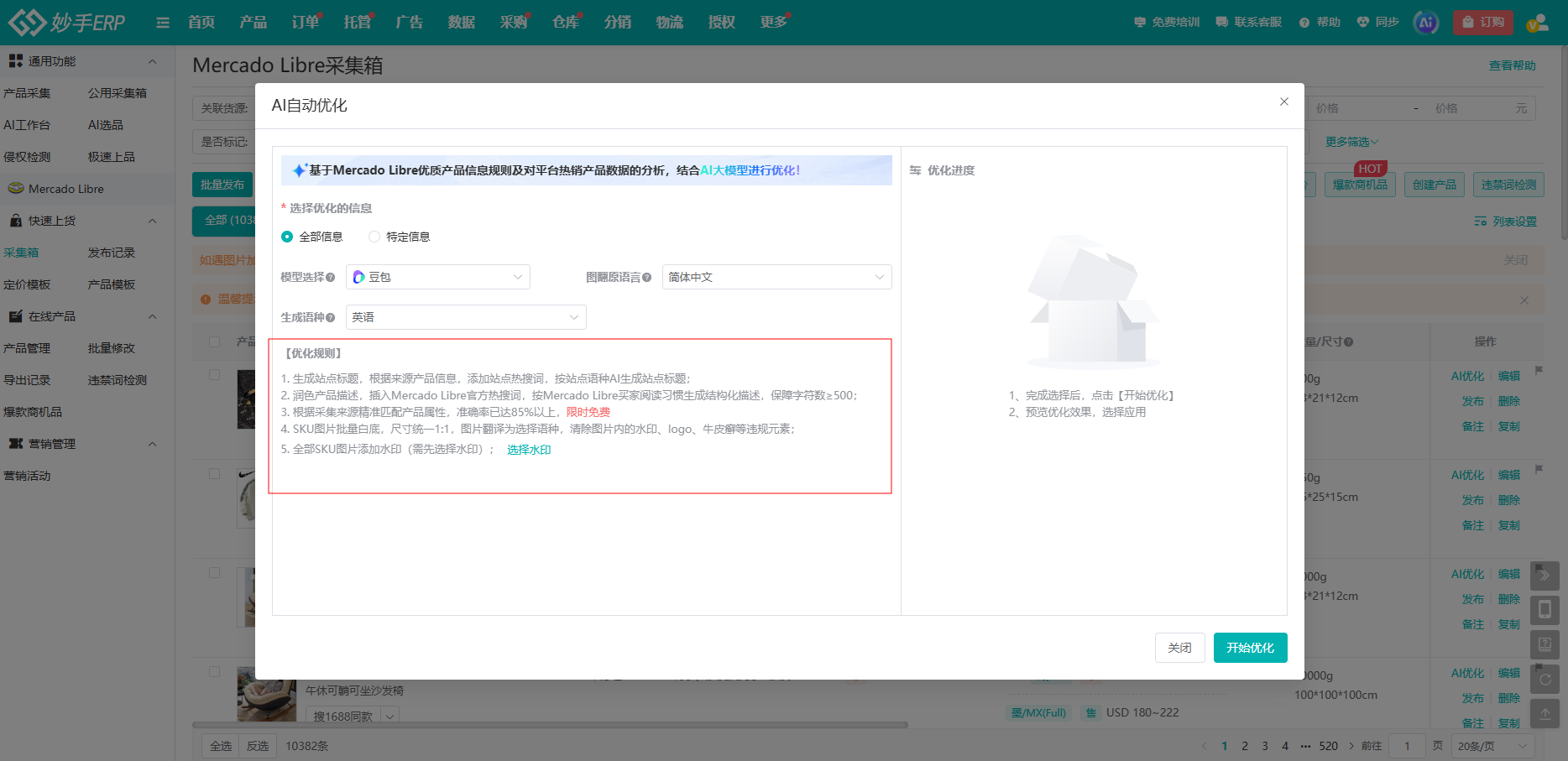
Task: Open the 订单 top menu
Action: click(306, 23)
